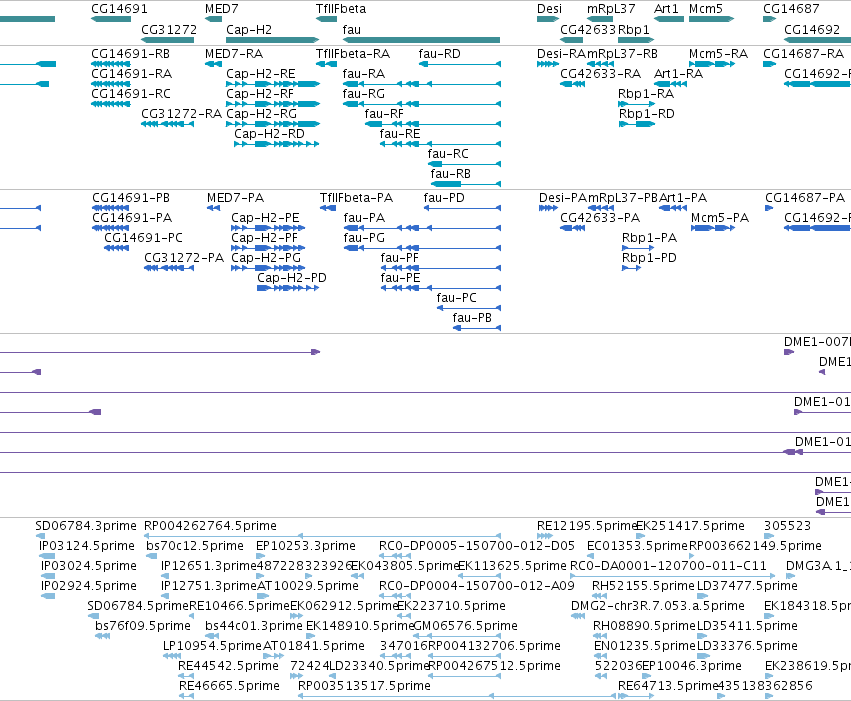
Task: Click protein MED7-PA
Action: (235, 197)
